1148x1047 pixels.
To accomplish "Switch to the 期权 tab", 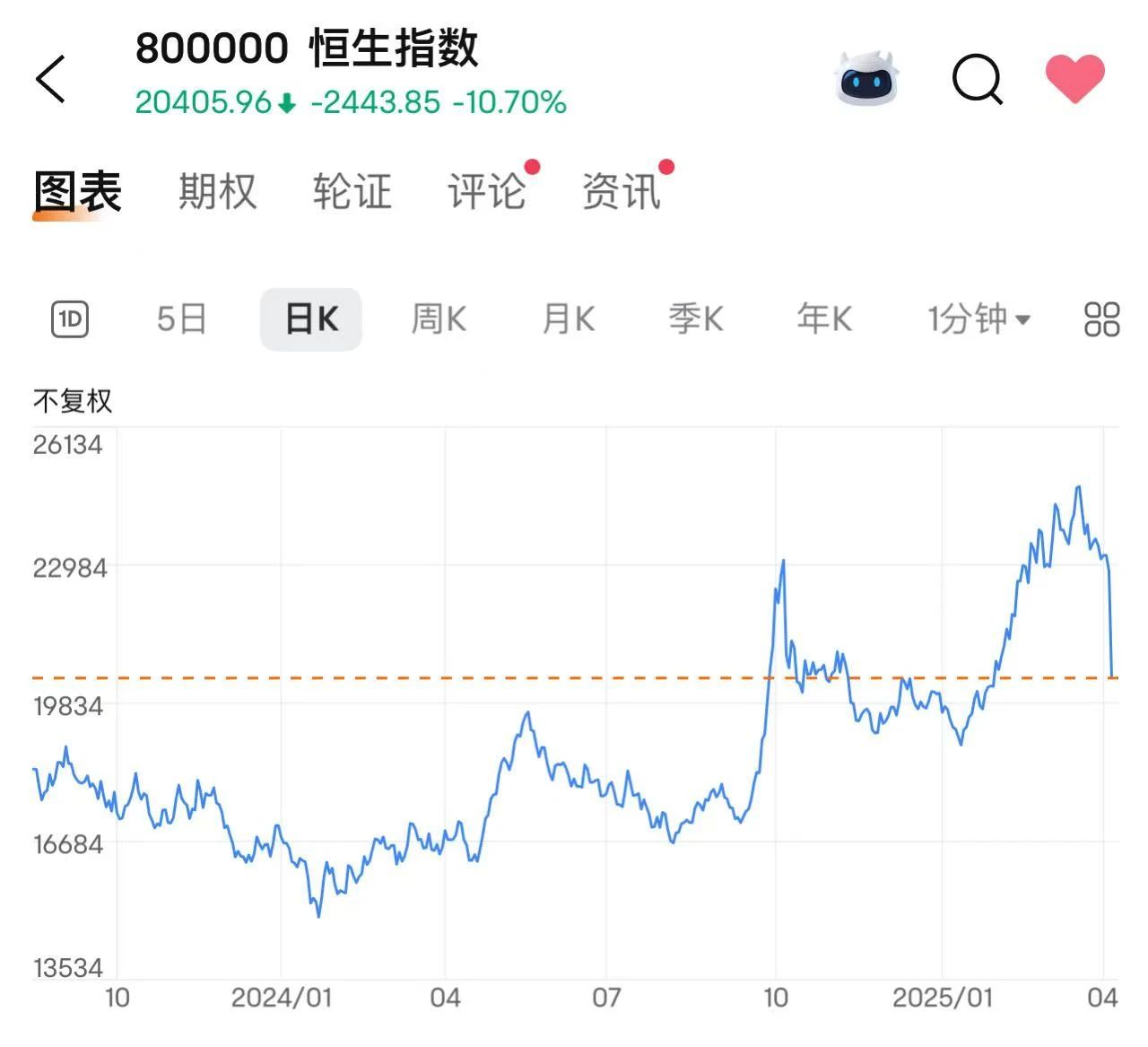I will [x=217, y=191].
